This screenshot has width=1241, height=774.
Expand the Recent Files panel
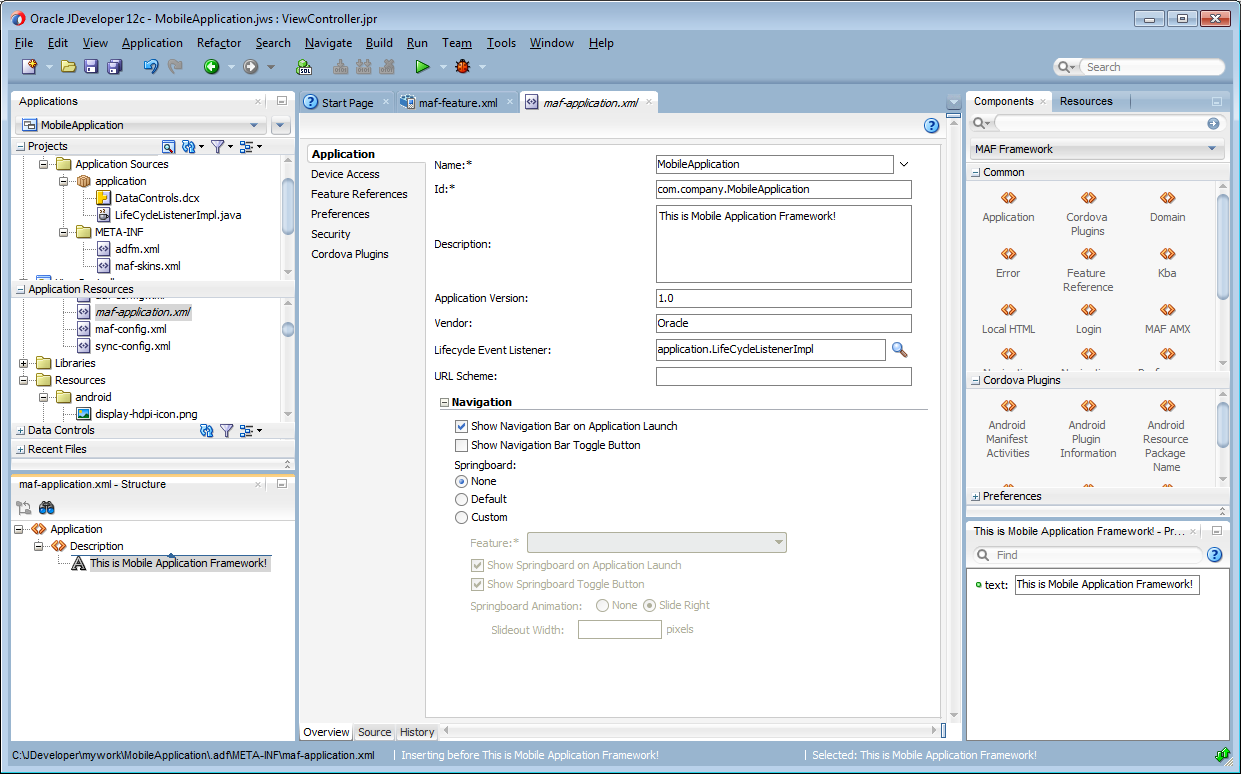tap(21, 449)
